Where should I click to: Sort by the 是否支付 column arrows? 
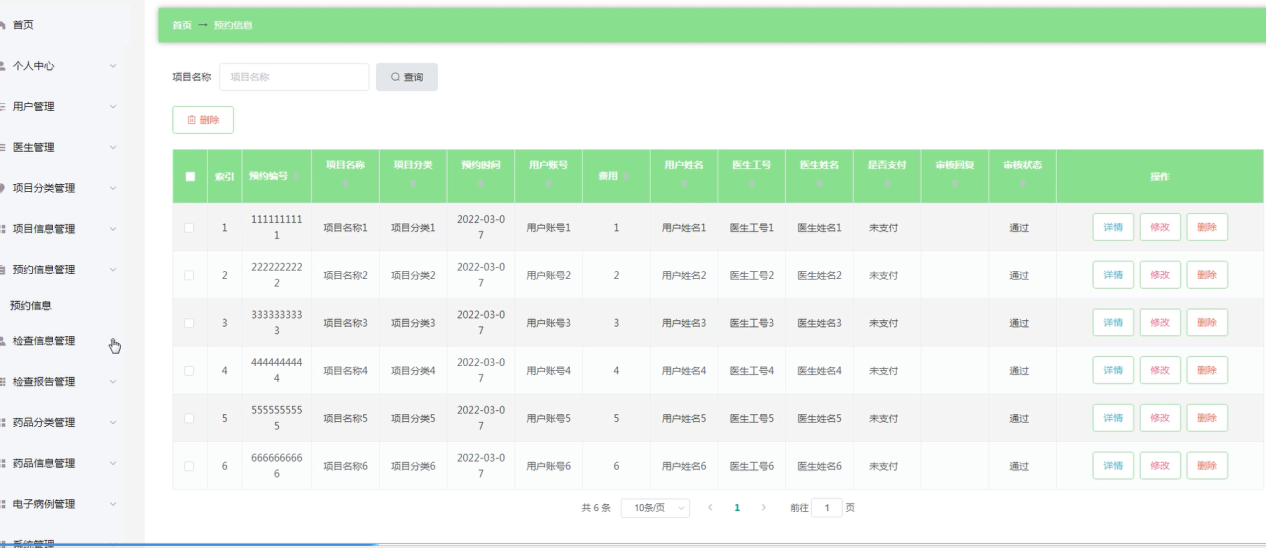click(x=887, y=184)
